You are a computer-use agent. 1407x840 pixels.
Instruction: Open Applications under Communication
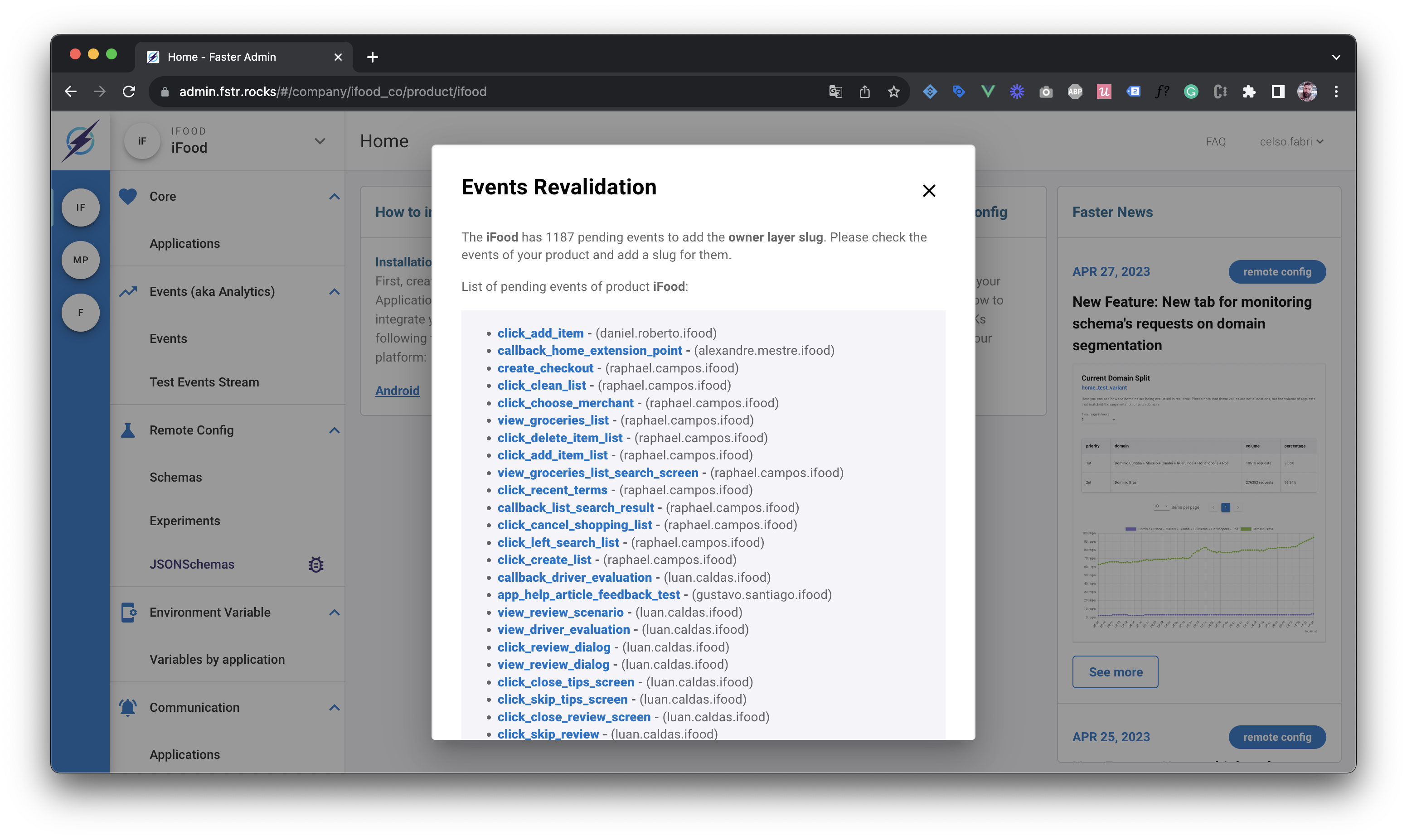[184, 754]
